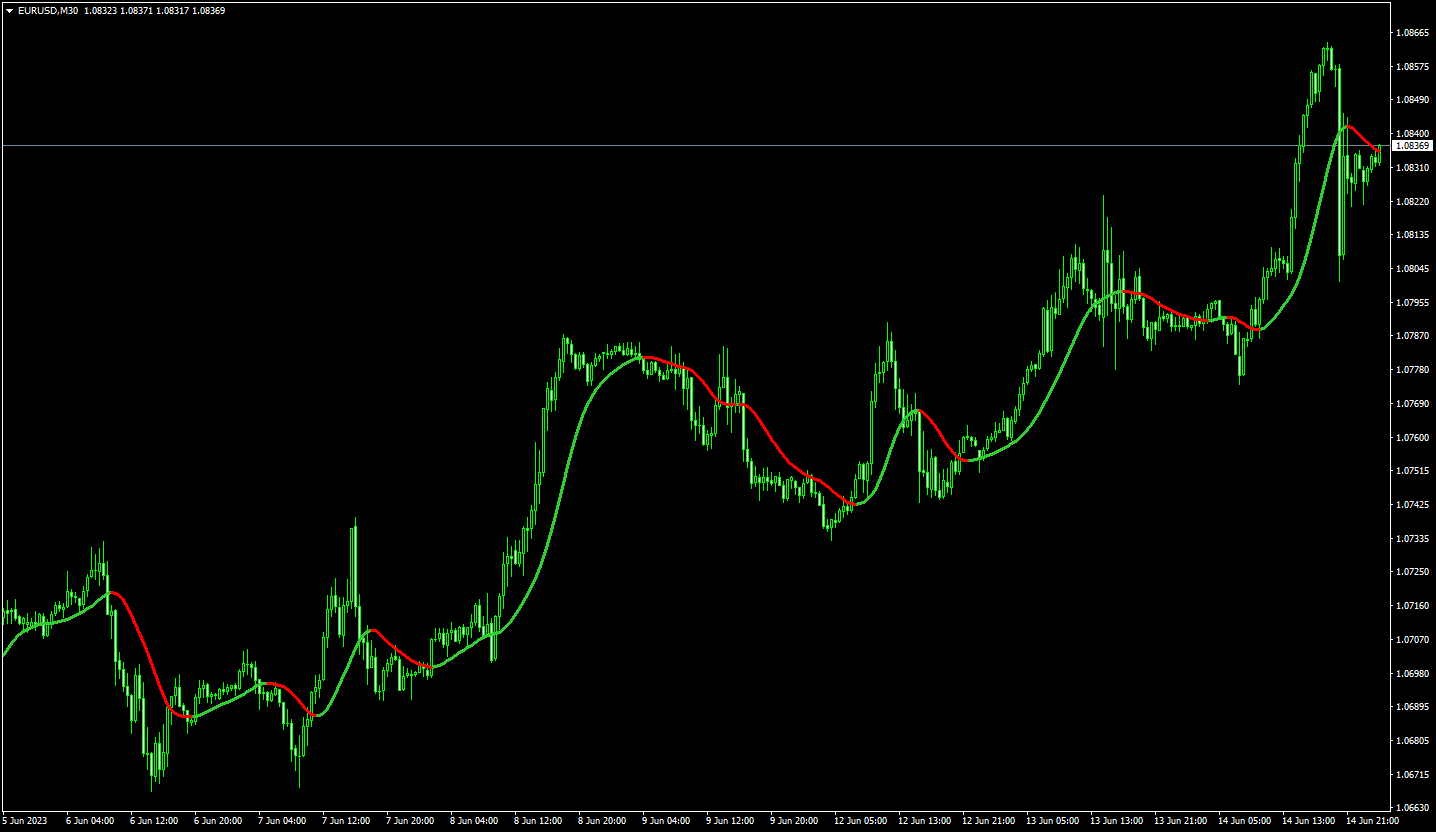Click the close value 1.08369 in header

tap(208, 10)
